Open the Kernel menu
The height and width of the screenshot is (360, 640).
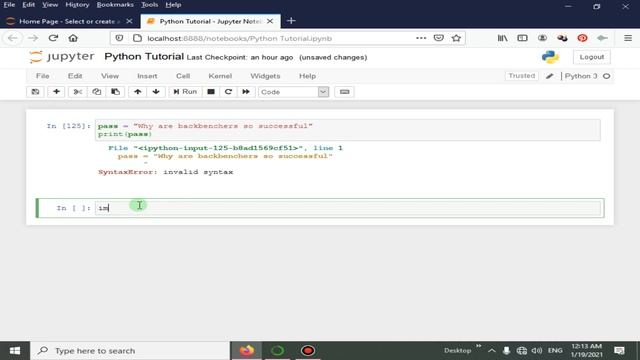pyautogui.click(x=220, y=76)
